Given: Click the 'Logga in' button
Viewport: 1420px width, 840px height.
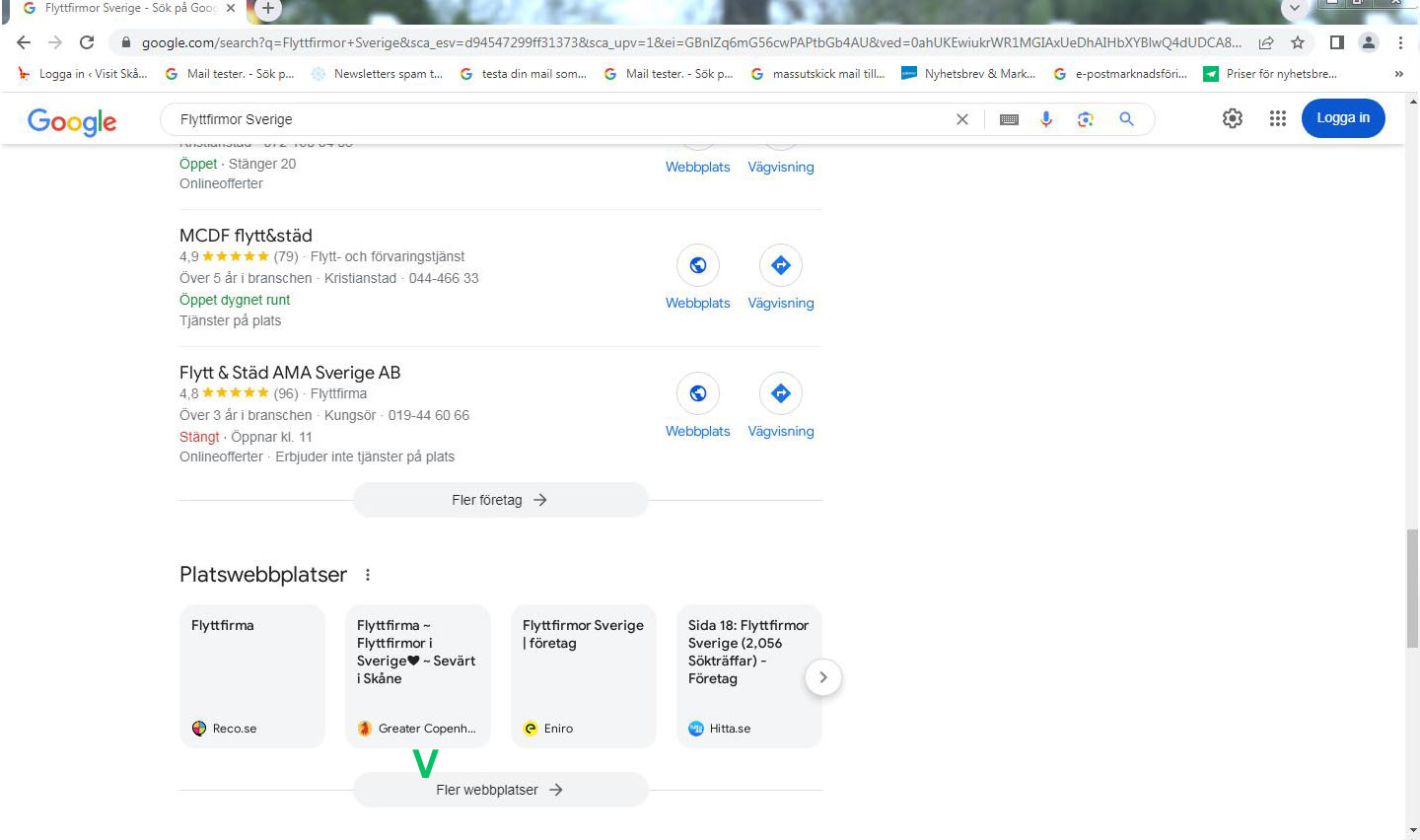Looking at the screenshot, I should coord(1343,118).
